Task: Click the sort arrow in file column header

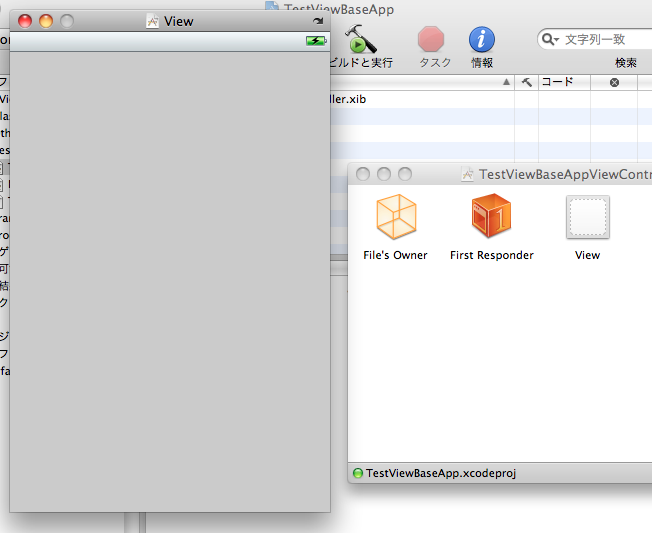Action: 506,82
